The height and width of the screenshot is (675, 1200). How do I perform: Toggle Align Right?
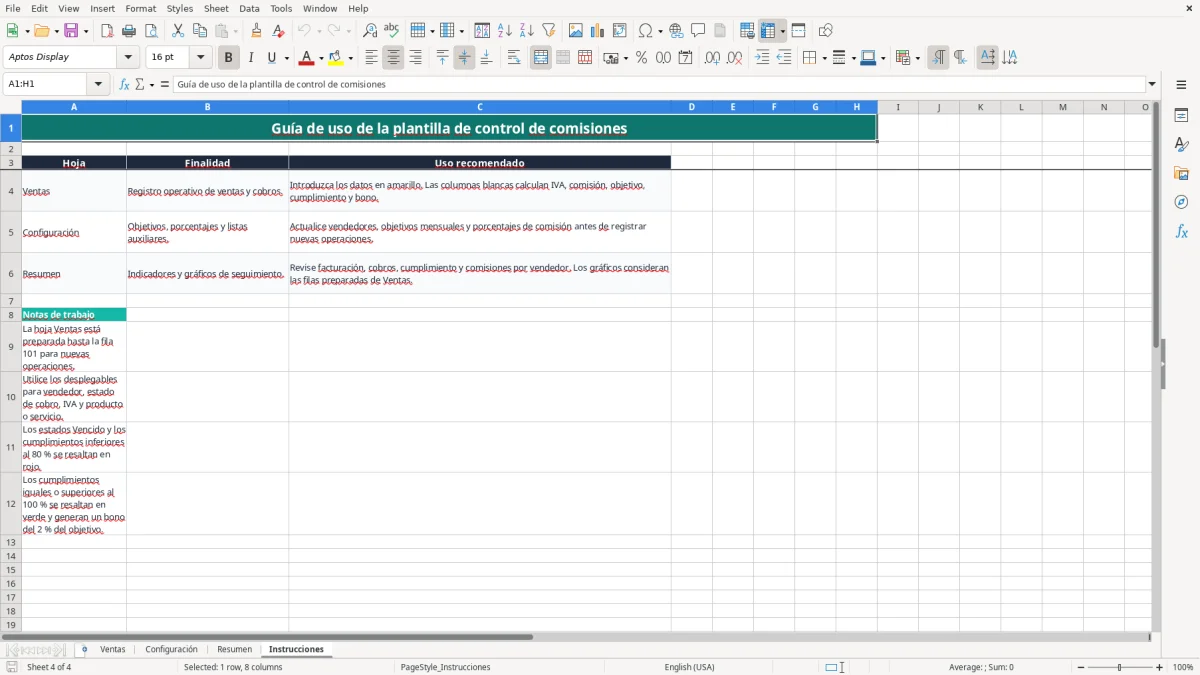[x=415, y=58]
